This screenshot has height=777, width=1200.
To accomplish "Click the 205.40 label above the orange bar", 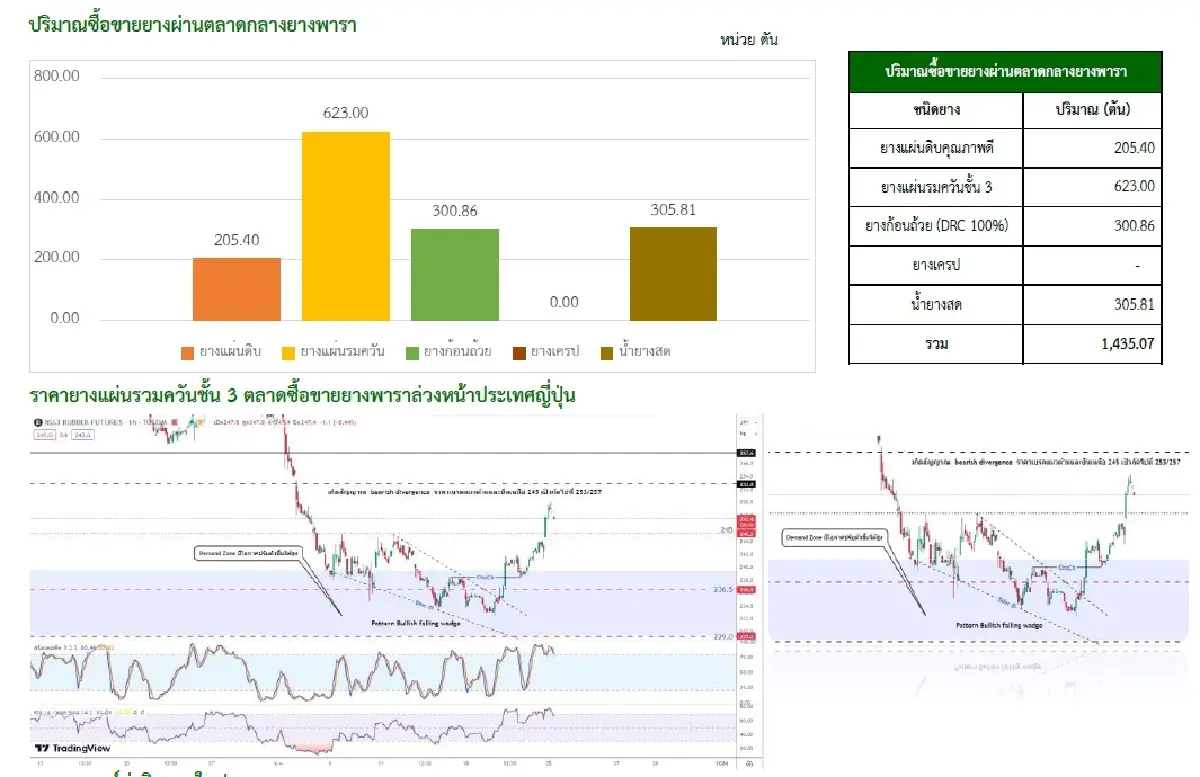I will (237, 240).
